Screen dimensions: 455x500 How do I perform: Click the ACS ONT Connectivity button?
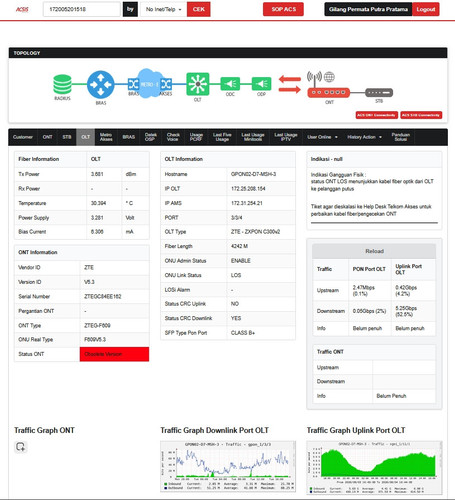pyautogui.click(x=377, y=115)
